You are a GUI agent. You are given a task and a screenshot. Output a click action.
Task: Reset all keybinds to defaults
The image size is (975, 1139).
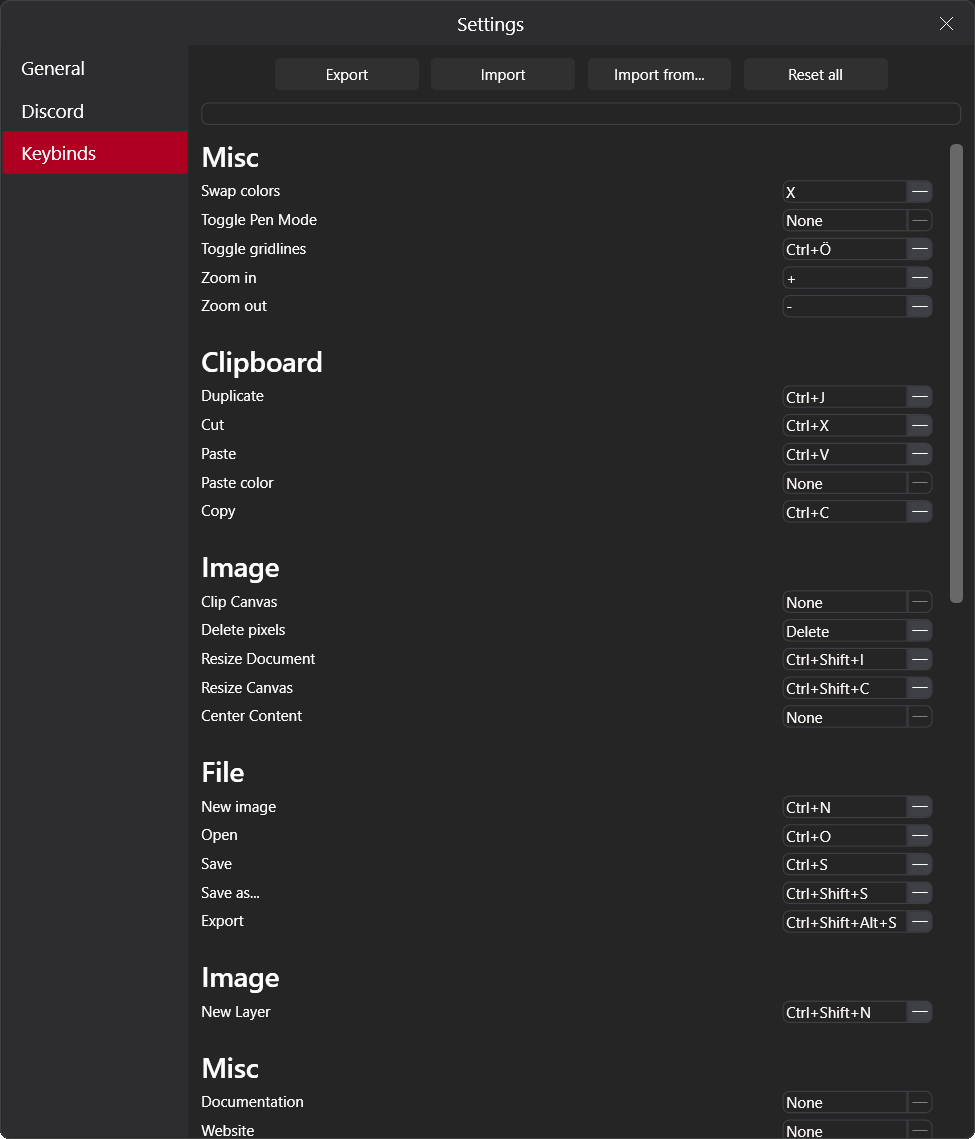tap(815, 73)
